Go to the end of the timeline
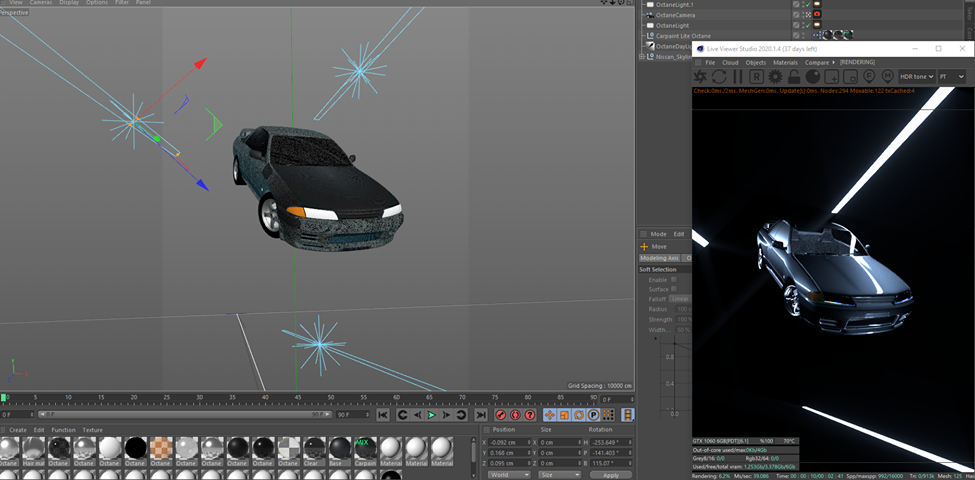Screen dimensions: 975x480 coord(481,415)
